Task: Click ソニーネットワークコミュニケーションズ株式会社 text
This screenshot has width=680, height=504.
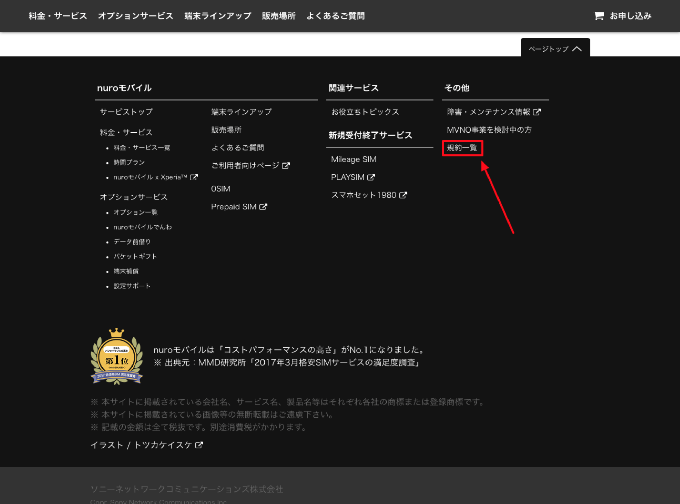Action: [x=187, y=489]
